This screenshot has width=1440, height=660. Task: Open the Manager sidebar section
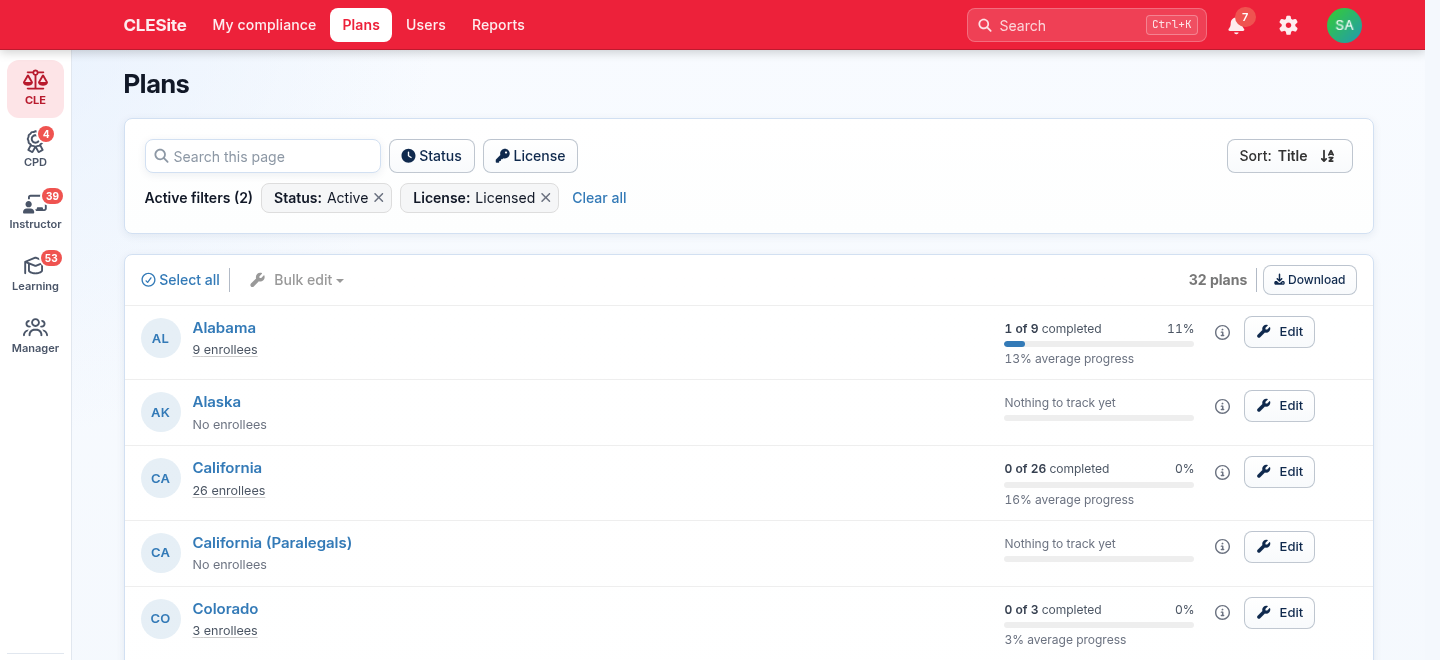[x=35, y=336]
